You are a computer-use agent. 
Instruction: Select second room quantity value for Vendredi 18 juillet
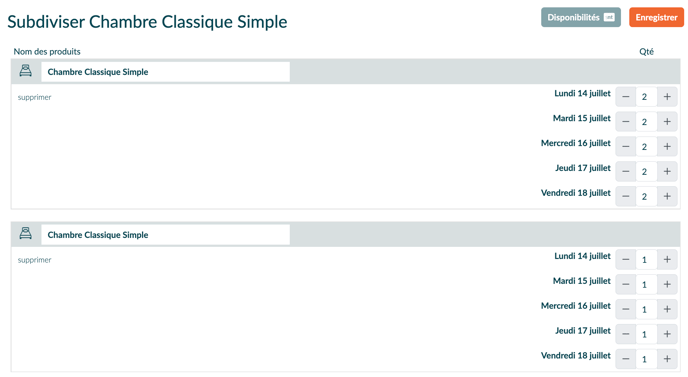coord(646,359)
